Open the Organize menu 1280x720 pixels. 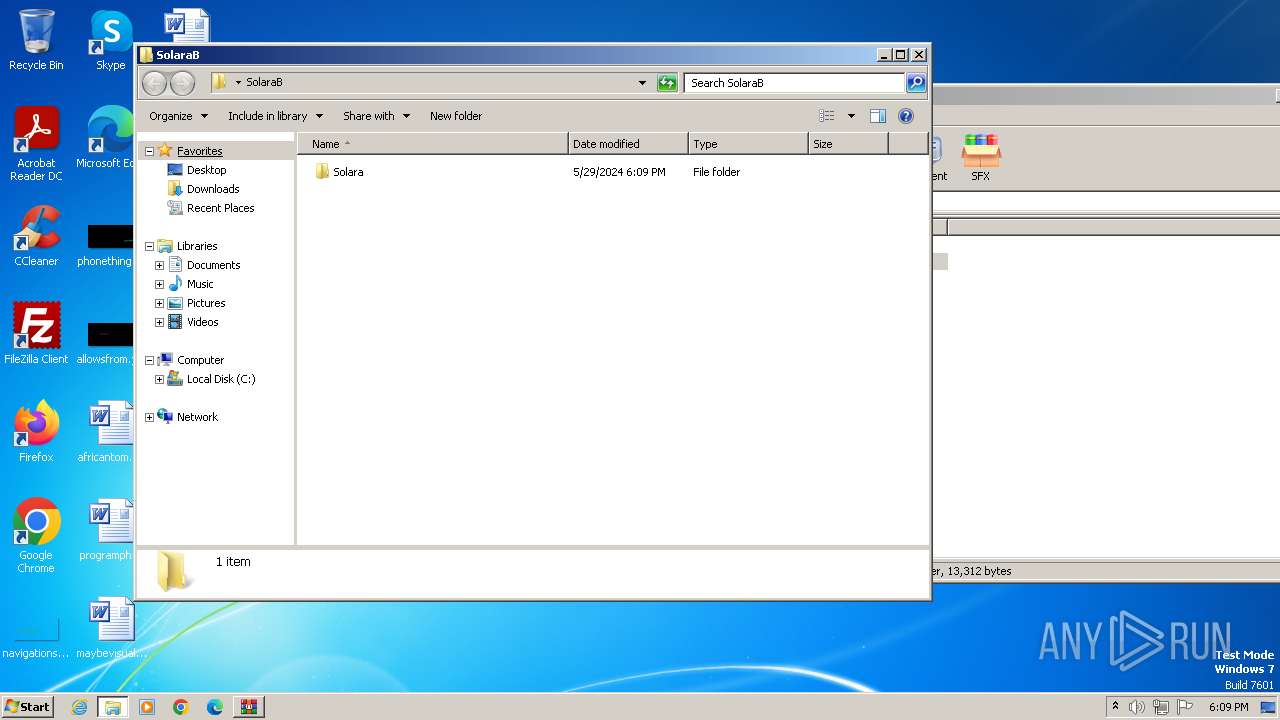tap(178, 116)
